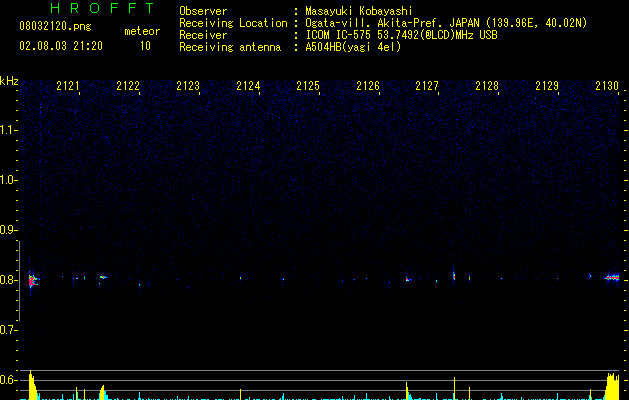Click the Receiving Location label
The width and height of the screenshot is (629, 400).
coord(233,23)
